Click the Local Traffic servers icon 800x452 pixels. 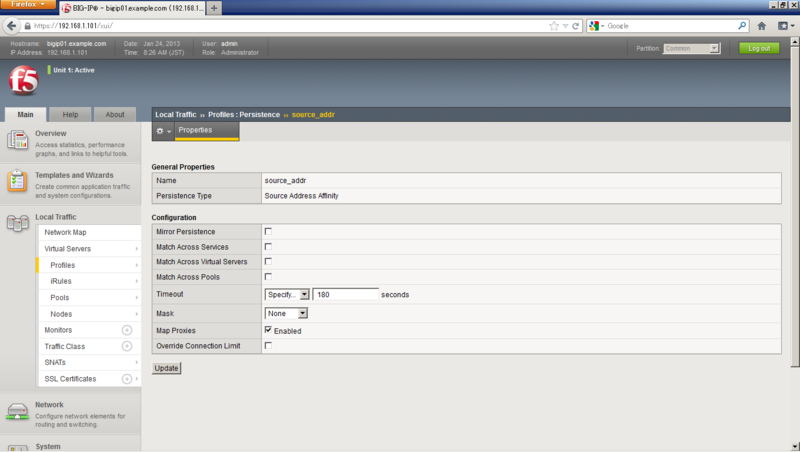pyautogui.click(x=17, y=223)
